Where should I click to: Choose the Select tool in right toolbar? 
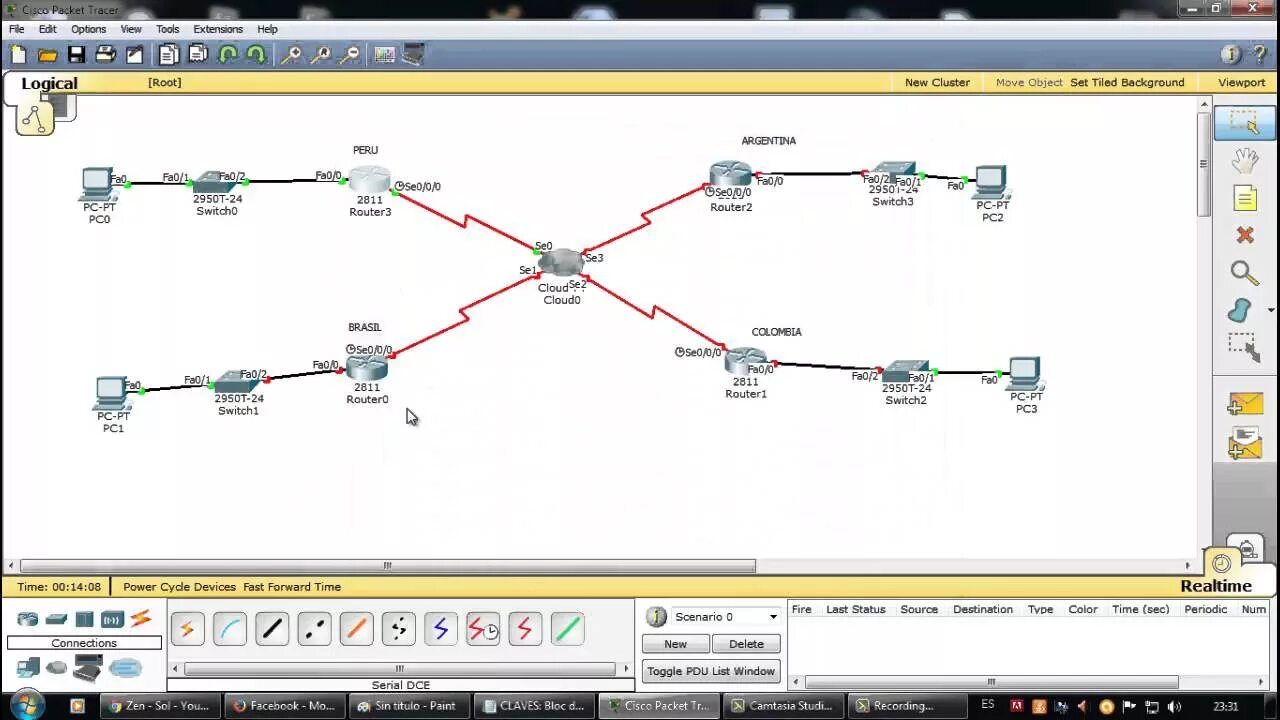click(x=1244, y=122)
